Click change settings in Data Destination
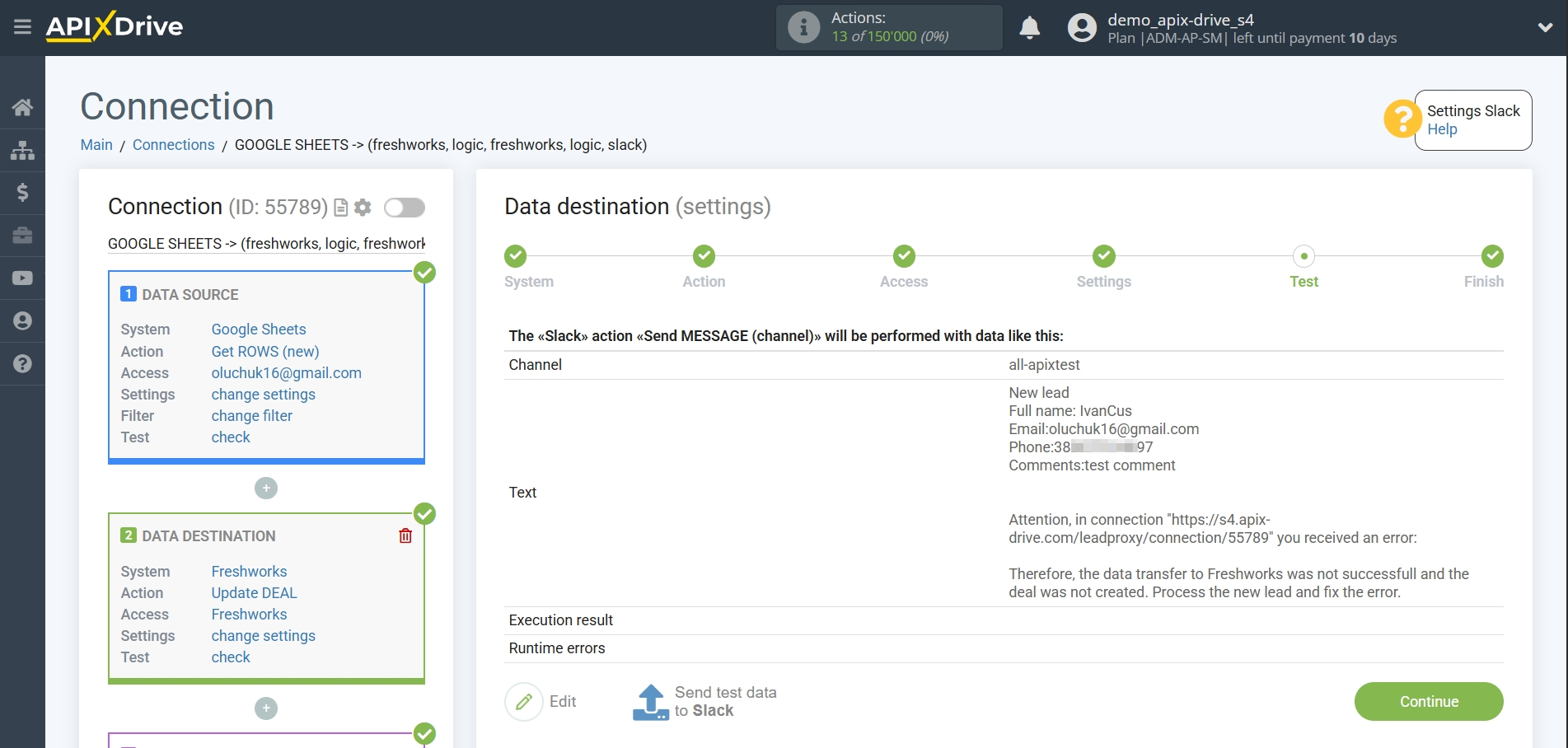This screenshot has width=1568, height=748. (x=264, y=636)
